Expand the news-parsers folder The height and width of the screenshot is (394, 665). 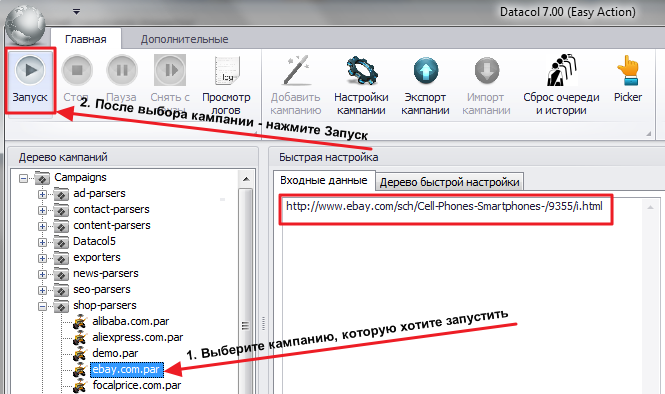(x=42, y=274)
